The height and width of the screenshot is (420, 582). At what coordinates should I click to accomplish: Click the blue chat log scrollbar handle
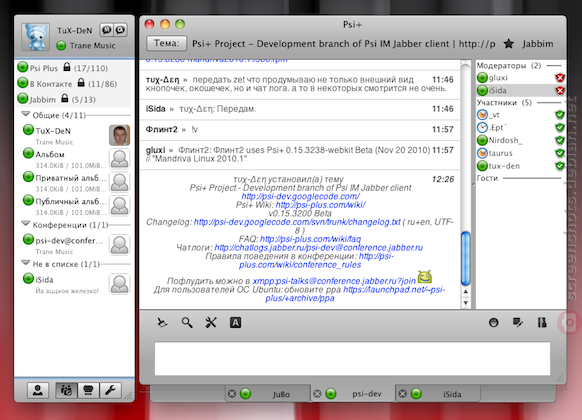[x=465, y=258]
